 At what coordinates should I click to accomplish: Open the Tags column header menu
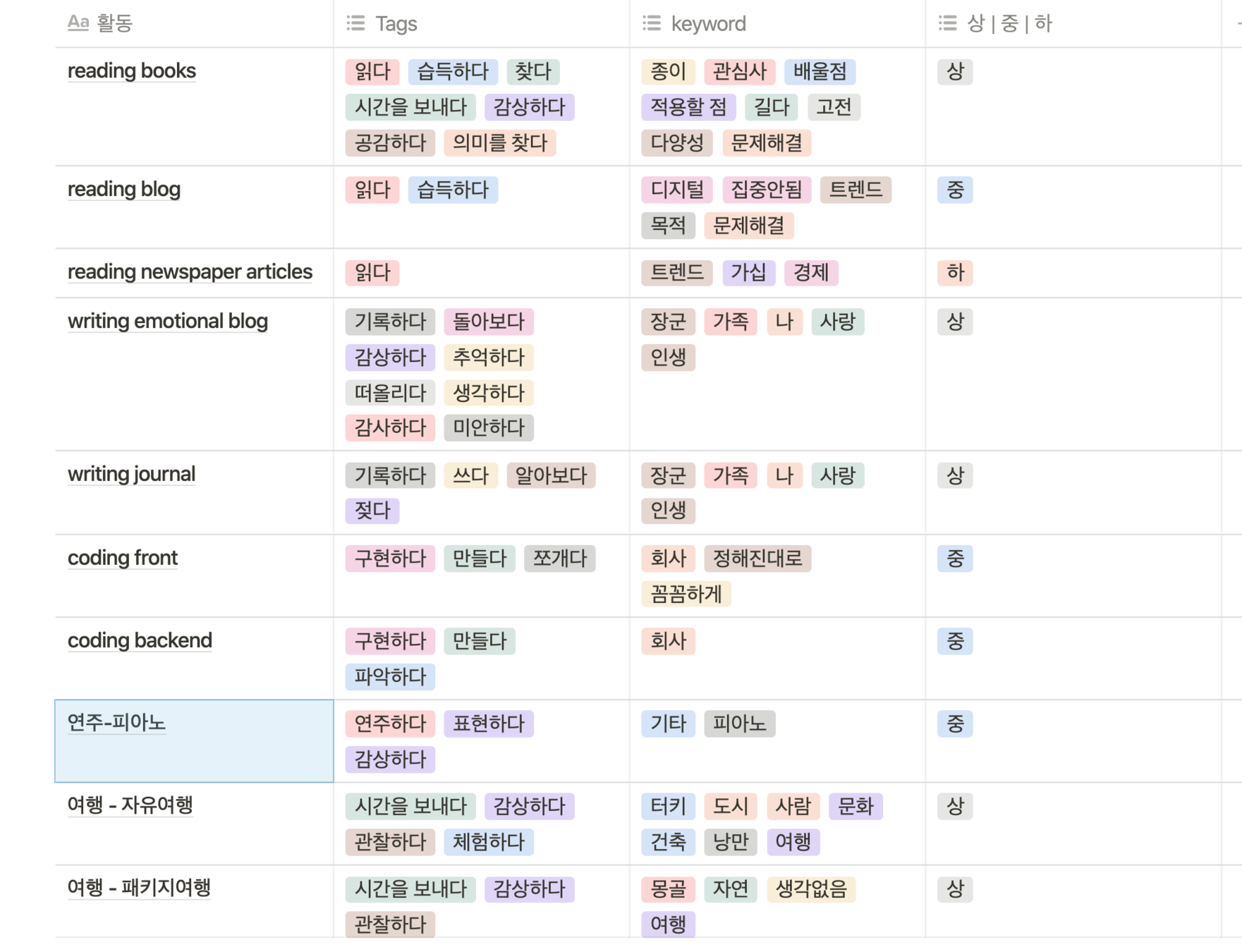pyautogui.click(x=482, y=23)
